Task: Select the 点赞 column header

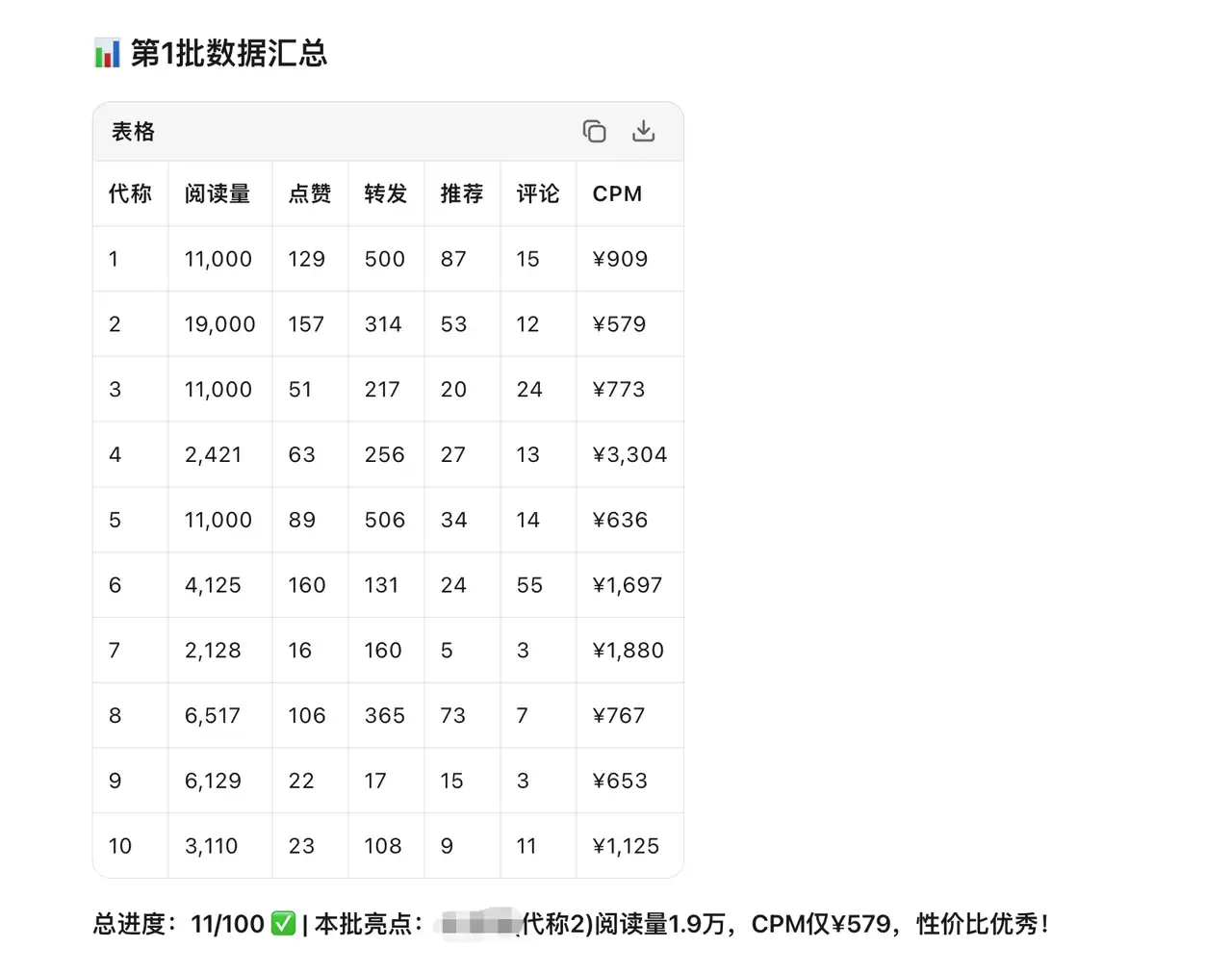Action: pos(310,193)
